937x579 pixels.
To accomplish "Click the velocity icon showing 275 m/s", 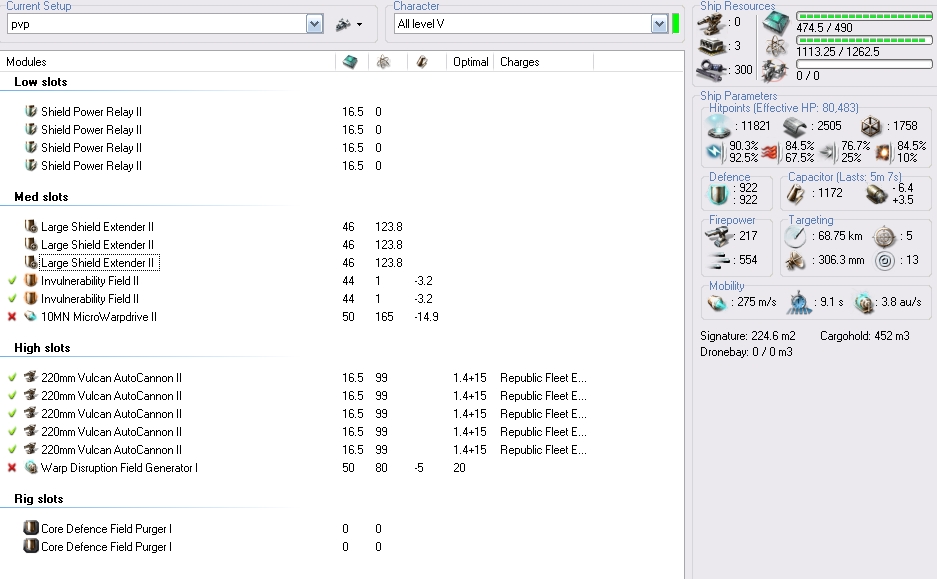I will (x=716, y=303).
